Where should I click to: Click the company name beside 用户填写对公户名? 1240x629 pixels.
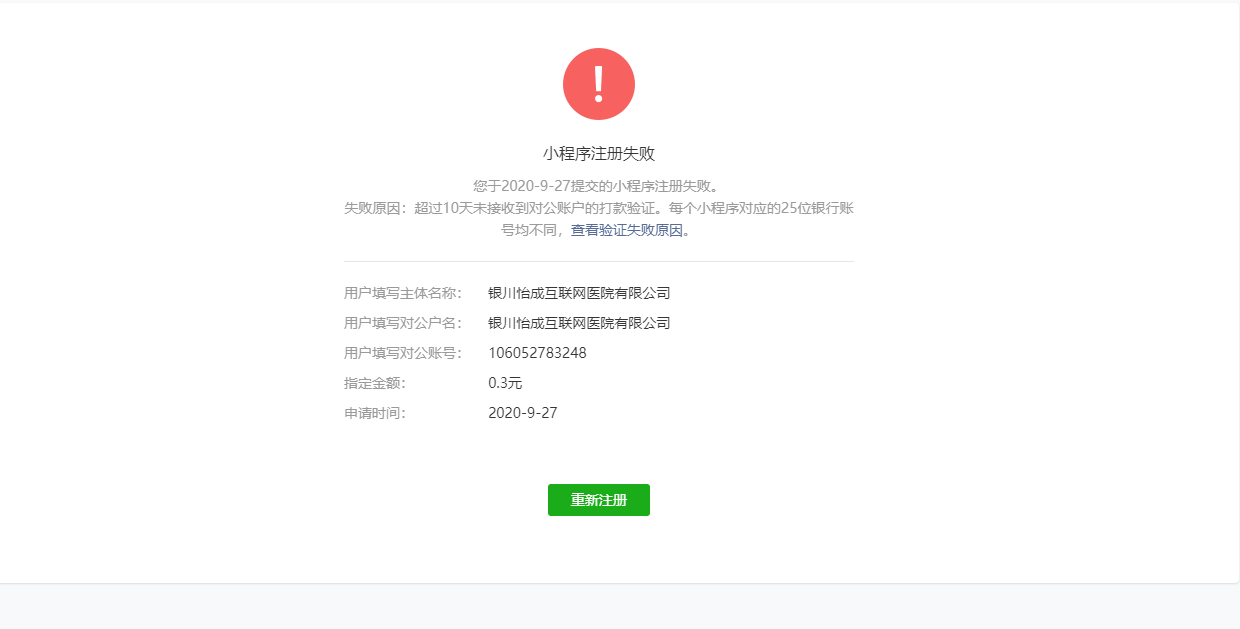(579, 323)
